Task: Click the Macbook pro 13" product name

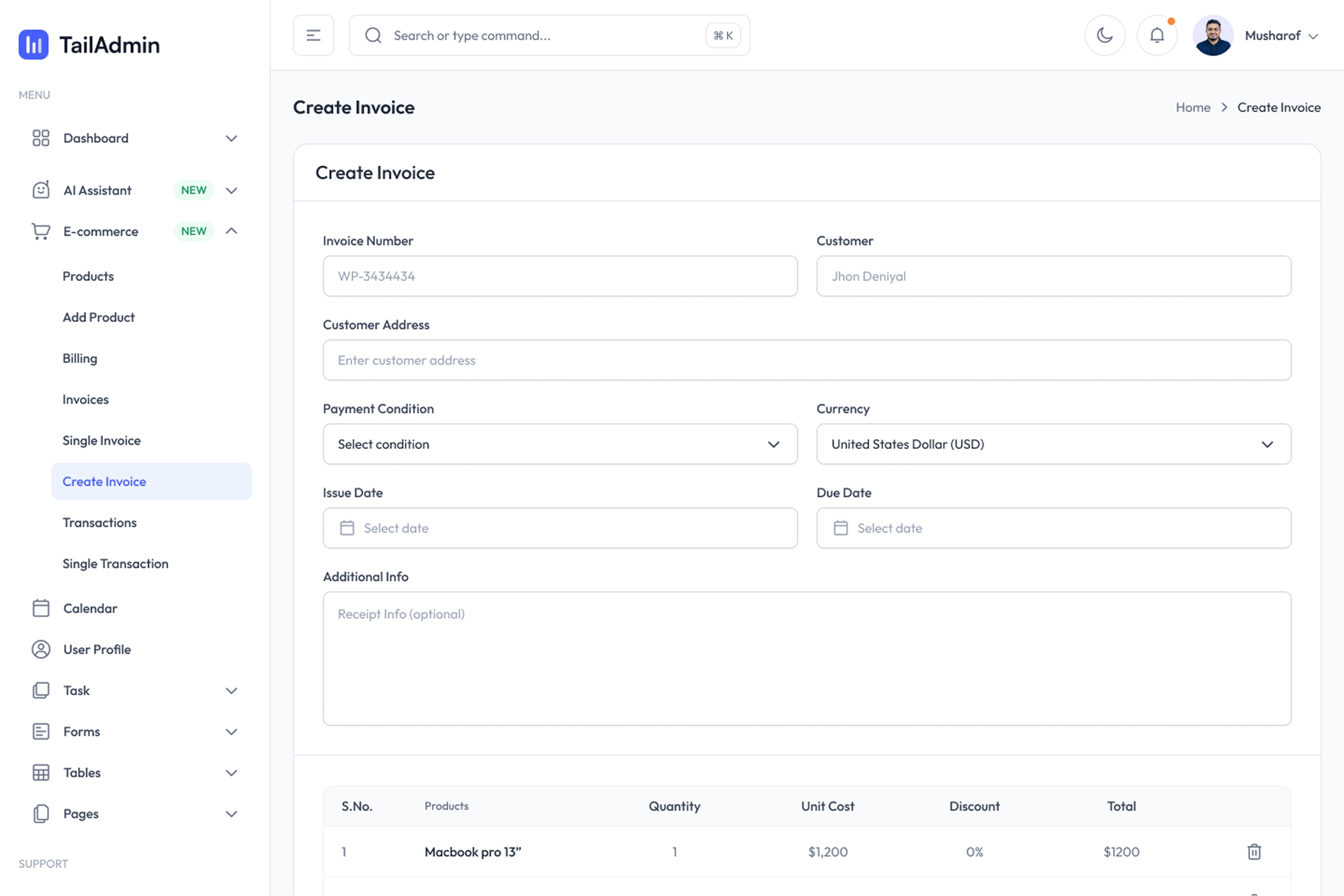Action: (x=473, y=852)
